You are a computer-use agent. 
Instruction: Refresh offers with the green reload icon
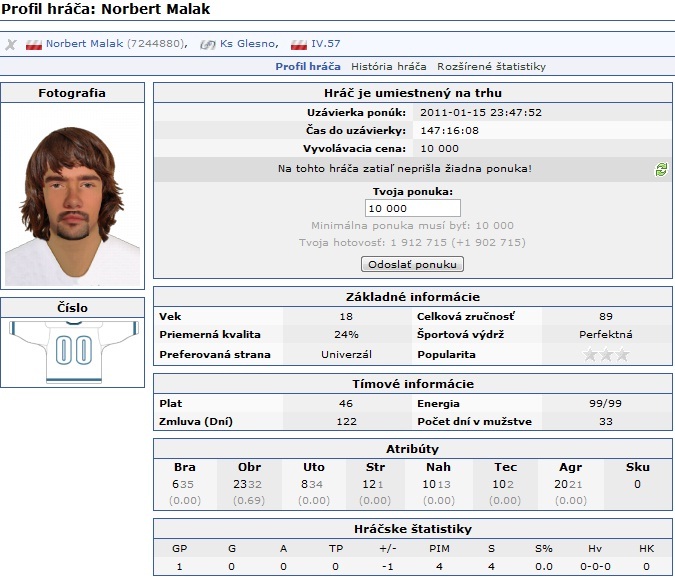[661, 169]
